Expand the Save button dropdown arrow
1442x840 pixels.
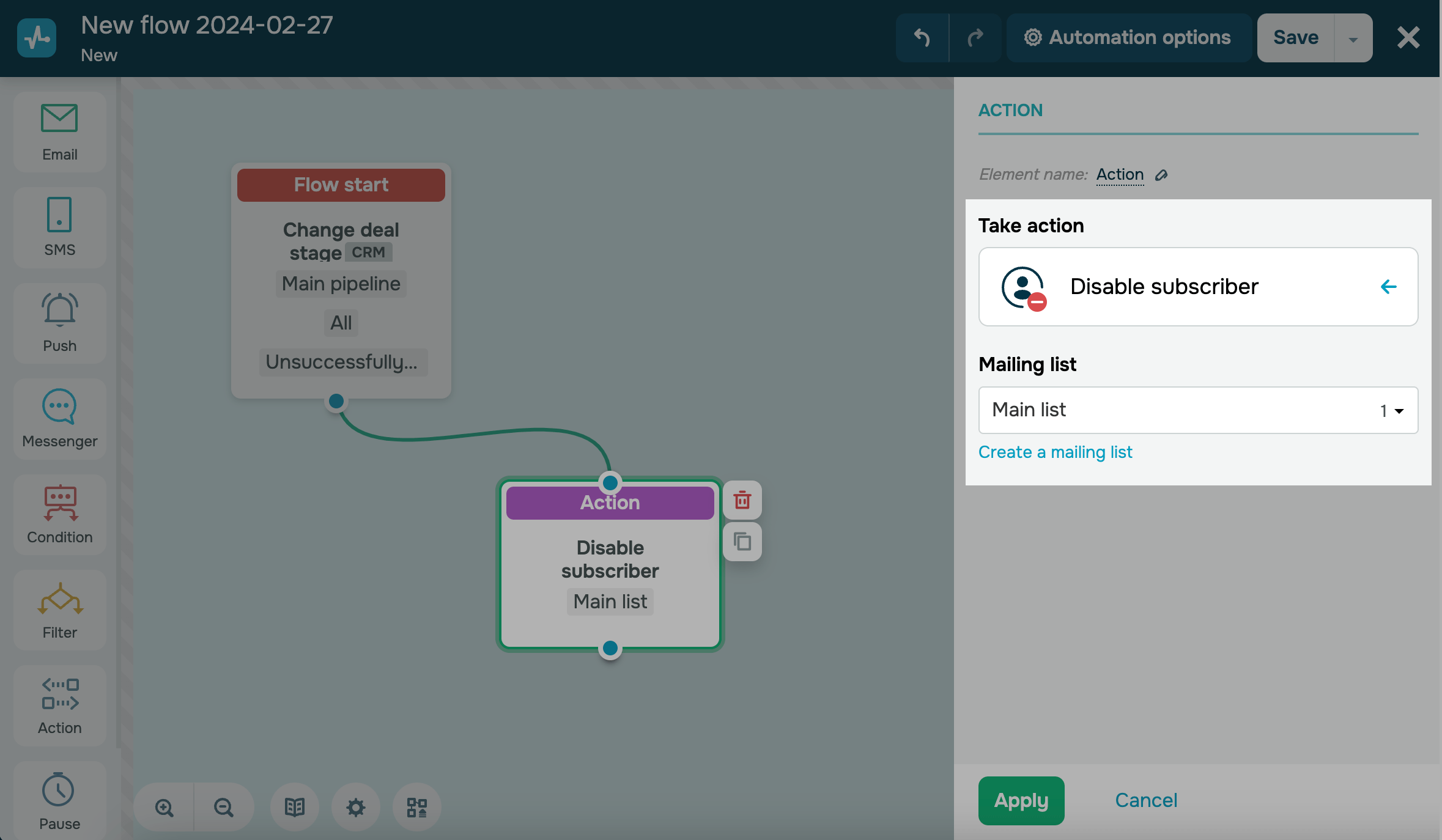pyautogui.click(x=1353, y=39)
